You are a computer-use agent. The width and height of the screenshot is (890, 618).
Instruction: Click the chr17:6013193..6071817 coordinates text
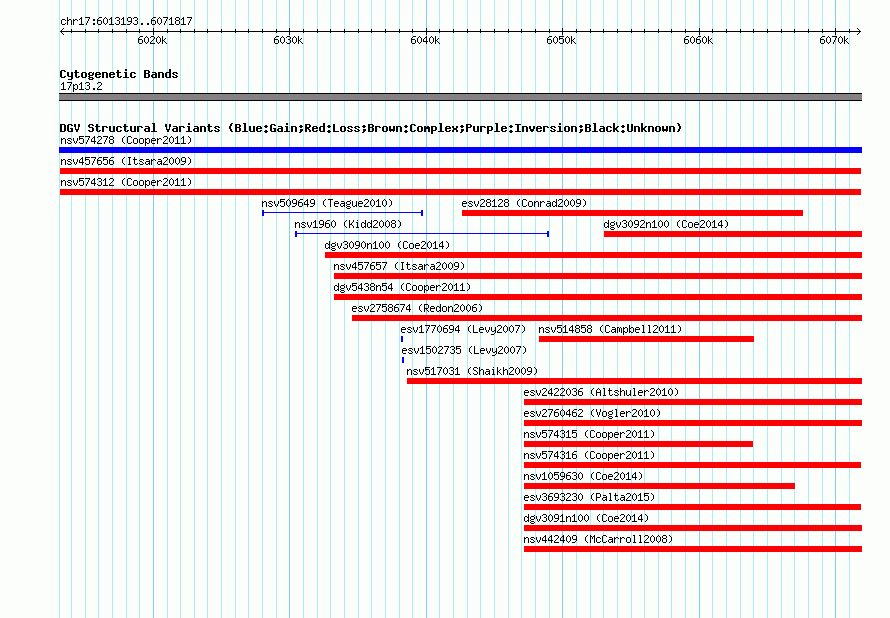pos(126,21)
